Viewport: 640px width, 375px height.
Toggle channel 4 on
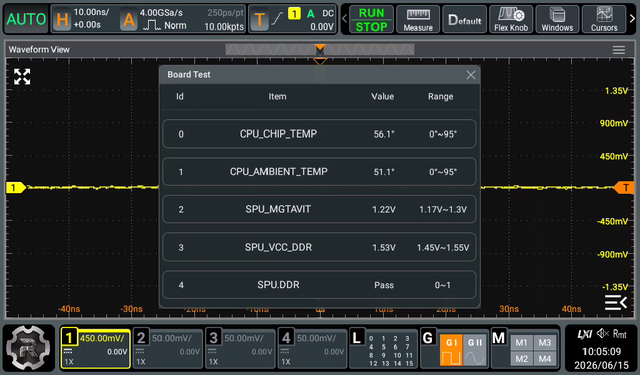click(313, 349)
